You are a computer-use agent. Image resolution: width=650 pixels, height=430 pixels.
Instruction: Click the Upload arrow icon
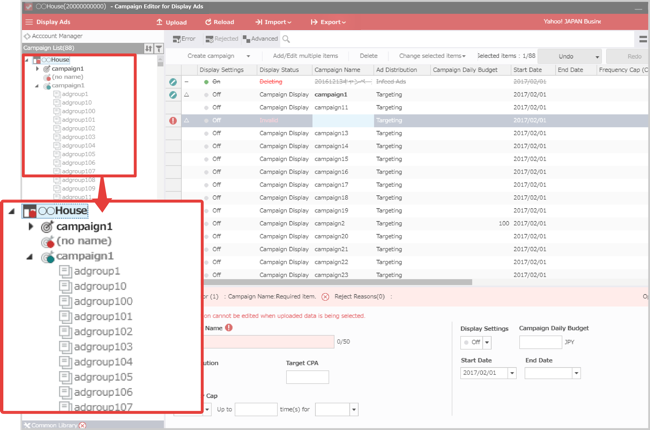point(159,22)
